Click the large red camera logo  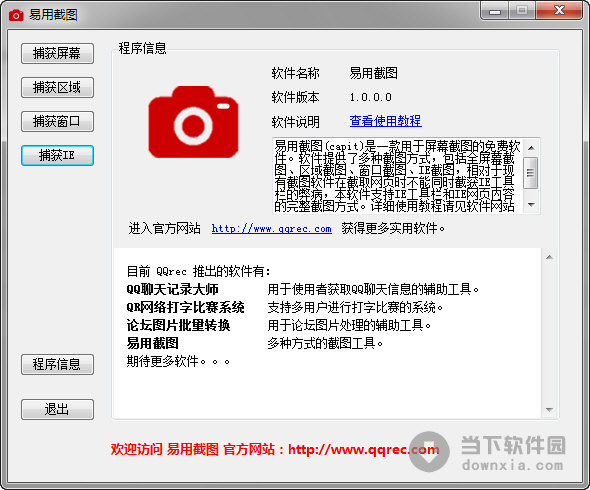click(193, 122)
